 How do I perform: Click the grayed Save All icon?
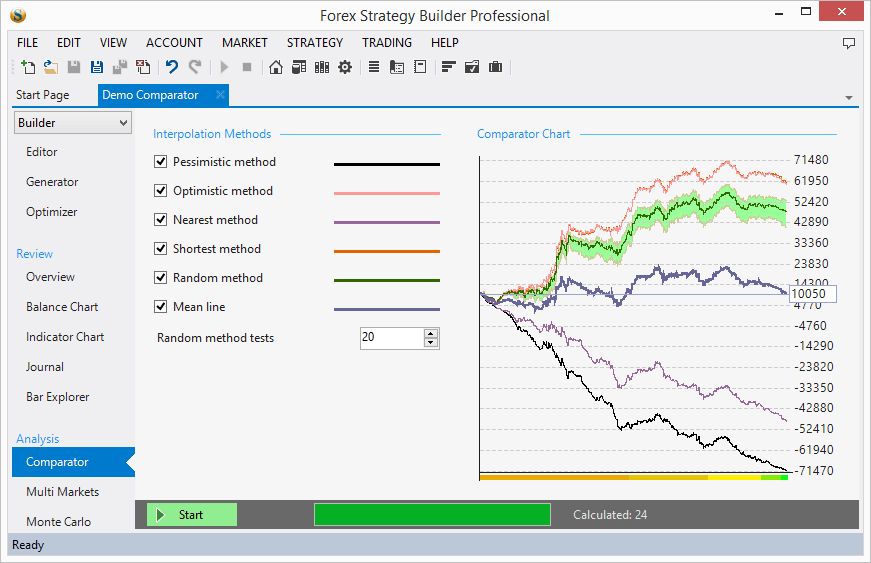pyautogui.click(x=120, y=67)
